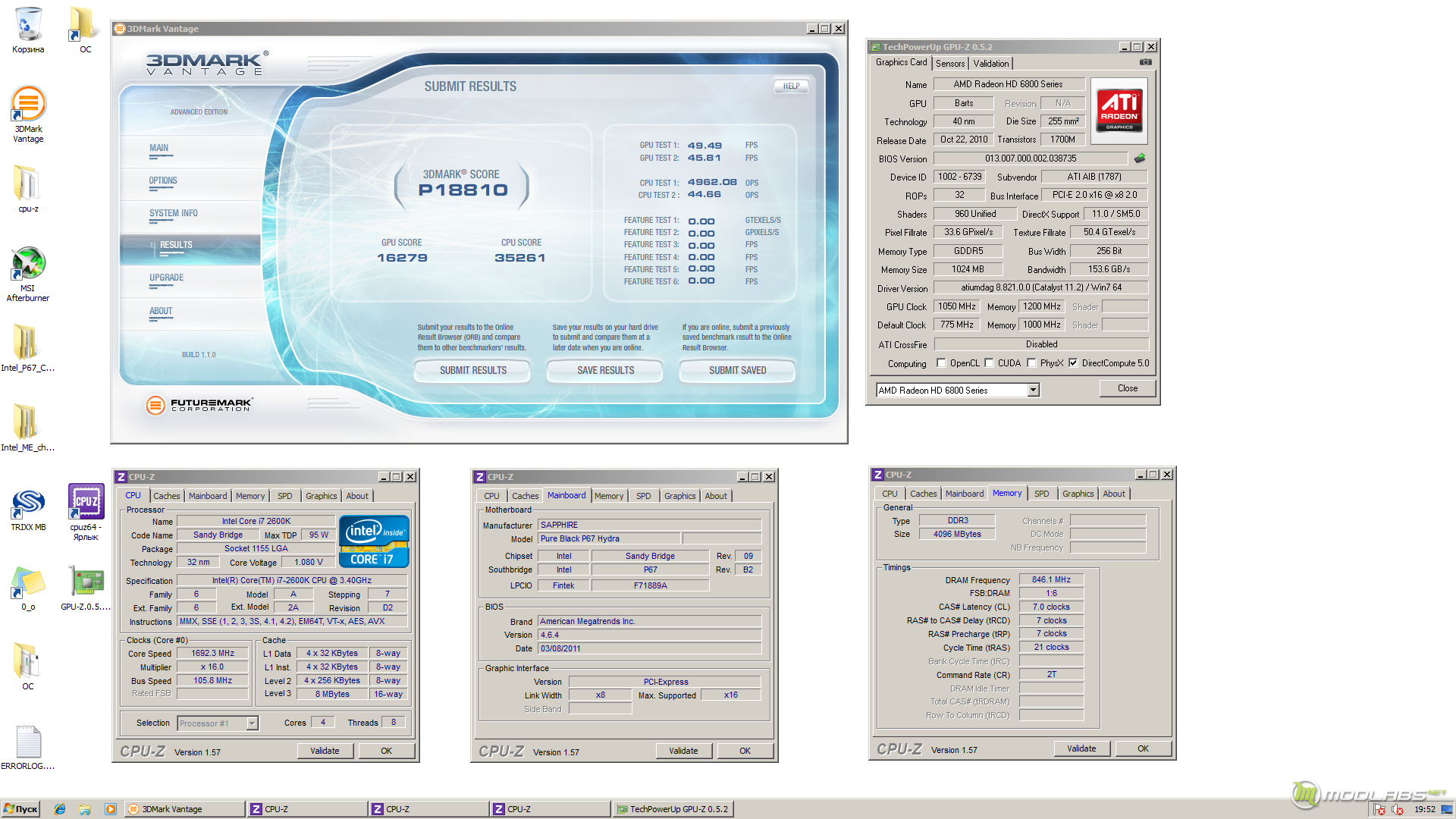Screen dimensions: 1456x819
Task: Click the Futuremark logo in 3DMark Vantage
Action: pos(199,405)
